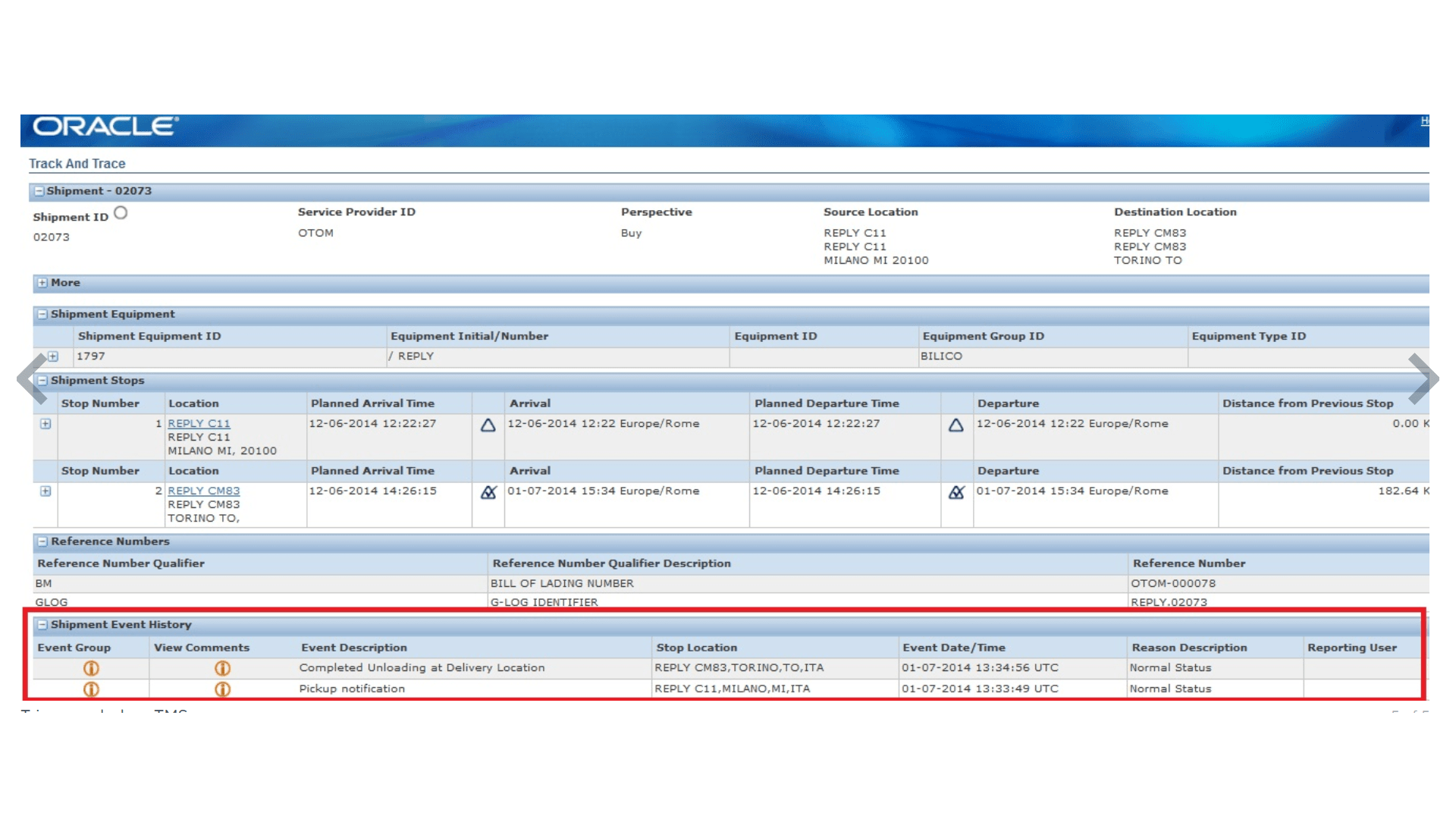Click Event Group icon for Pickup notification row

point(91,689)
